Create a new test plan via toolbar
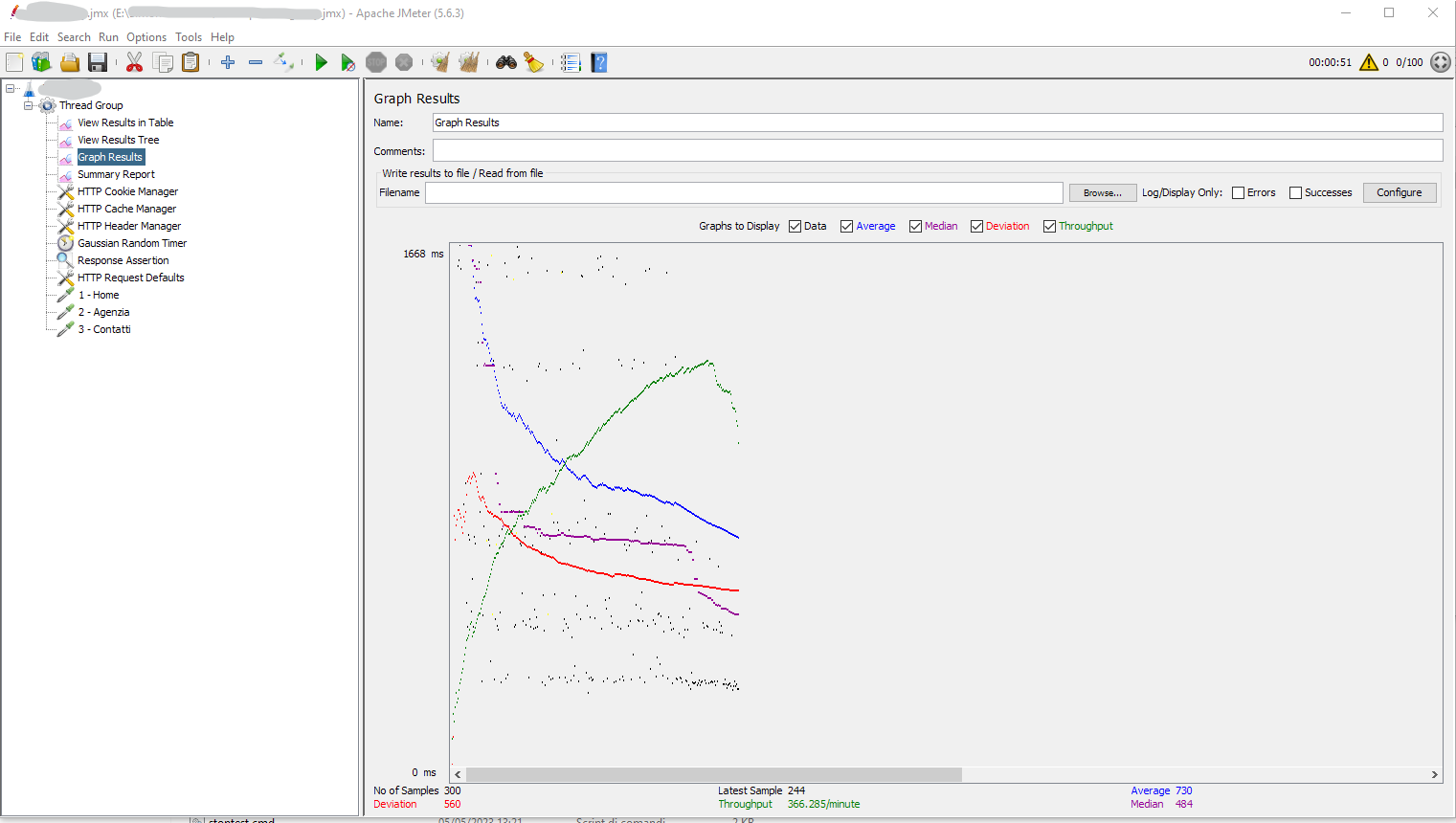This screenshot has height=823, width=1456. [x=14, y=62]
